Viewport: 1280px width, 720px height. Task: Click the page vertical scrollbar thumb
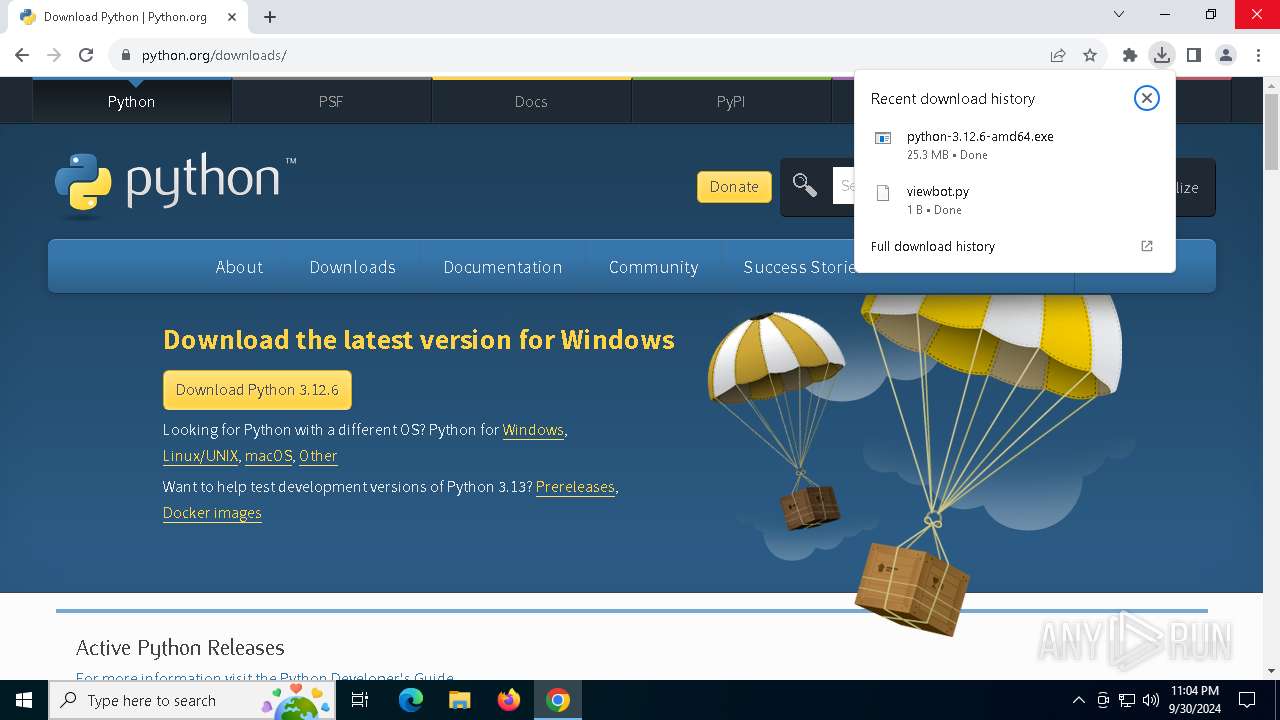1271,130
